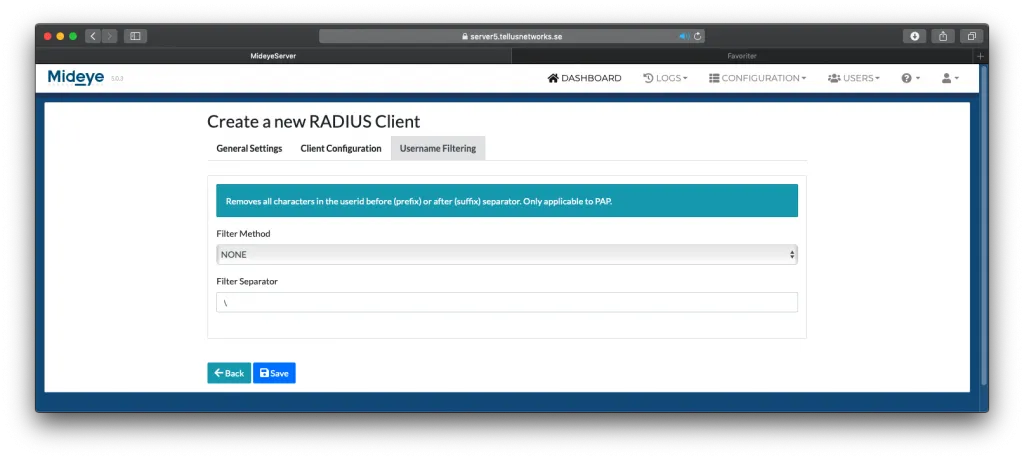
Task: Mute the tab audio speaker icon
Action: (x=683, y=37)
